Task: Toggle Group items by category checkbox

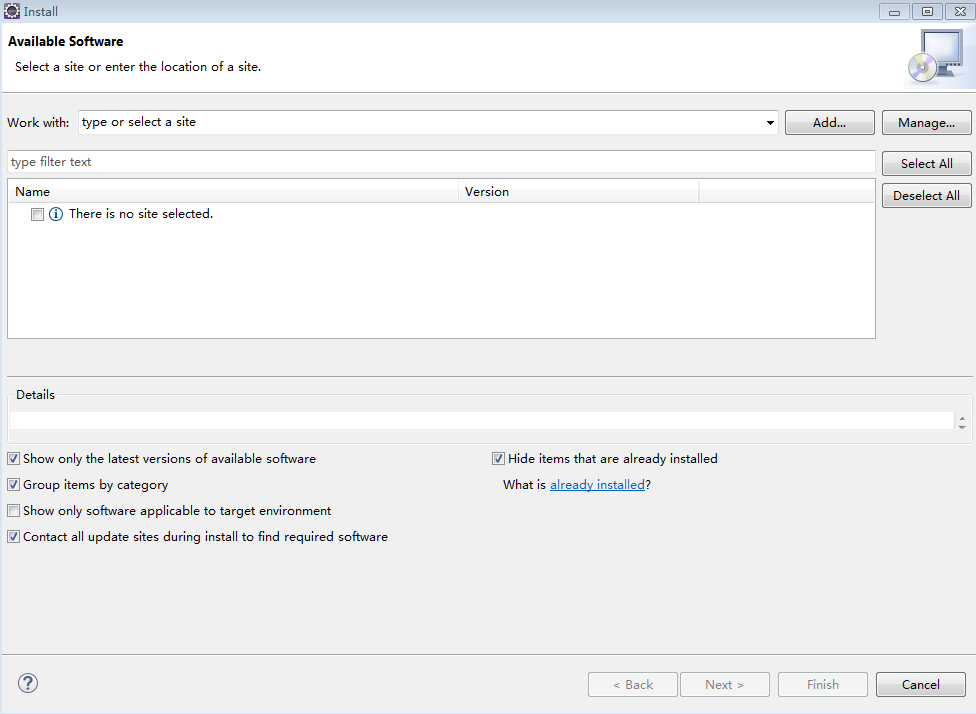Action: pos(13,485)
